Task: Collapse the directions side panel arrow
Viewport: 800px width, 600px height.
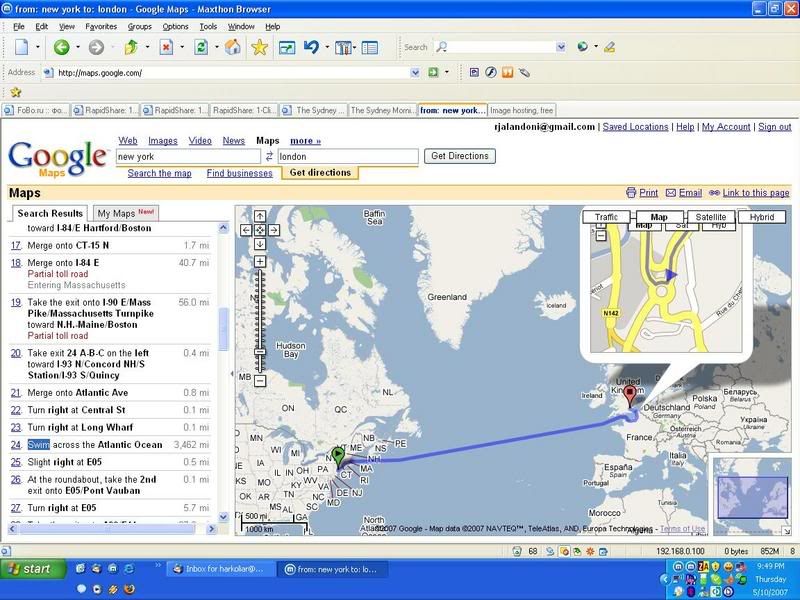Action: tap(232, 374)
